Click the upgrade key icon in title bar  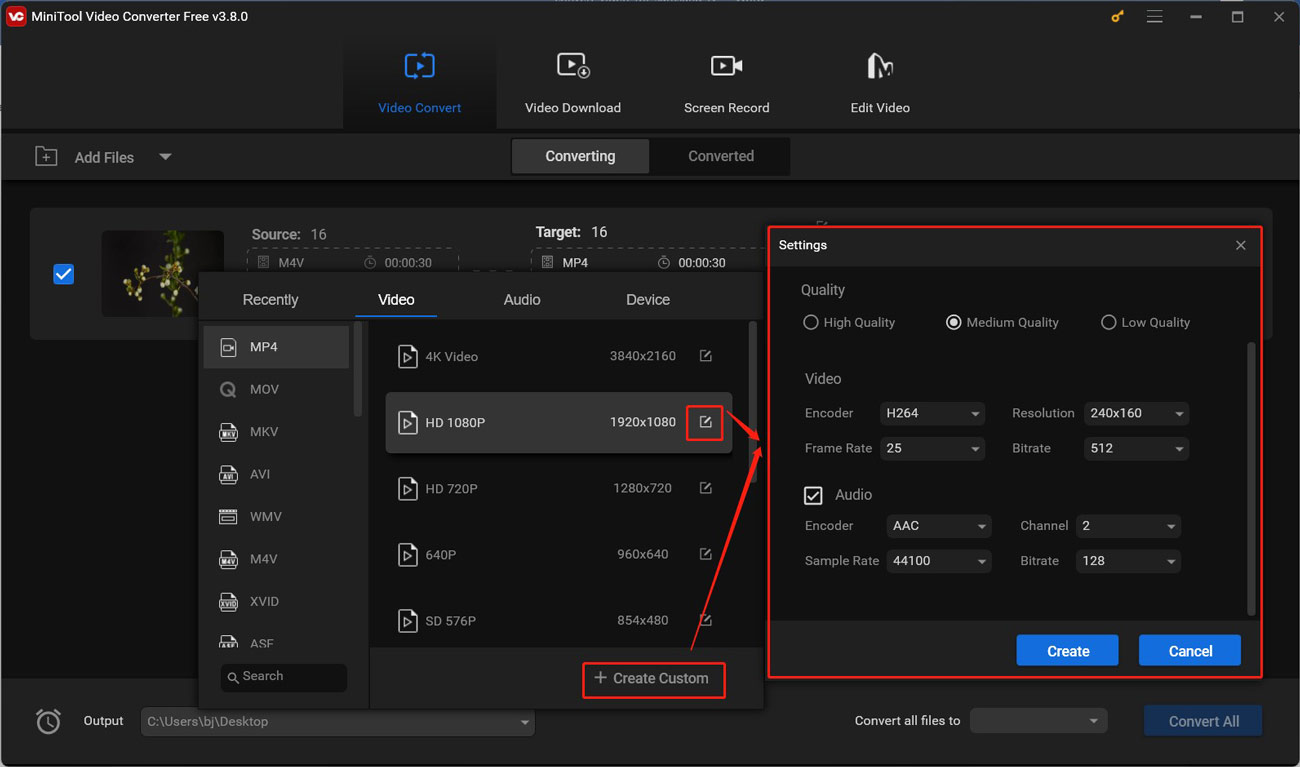click(x=1118, y=17)
